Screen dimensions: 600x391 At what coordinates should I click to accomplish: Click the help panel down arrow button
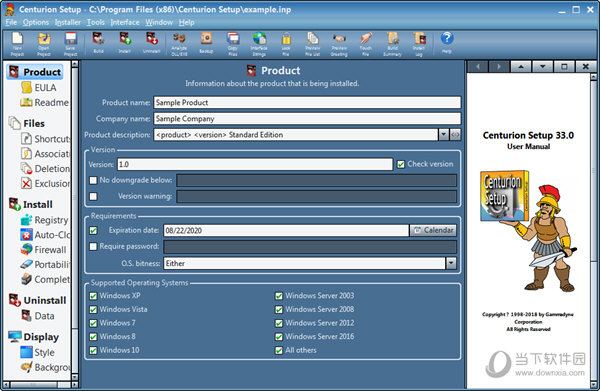(542, 67)
